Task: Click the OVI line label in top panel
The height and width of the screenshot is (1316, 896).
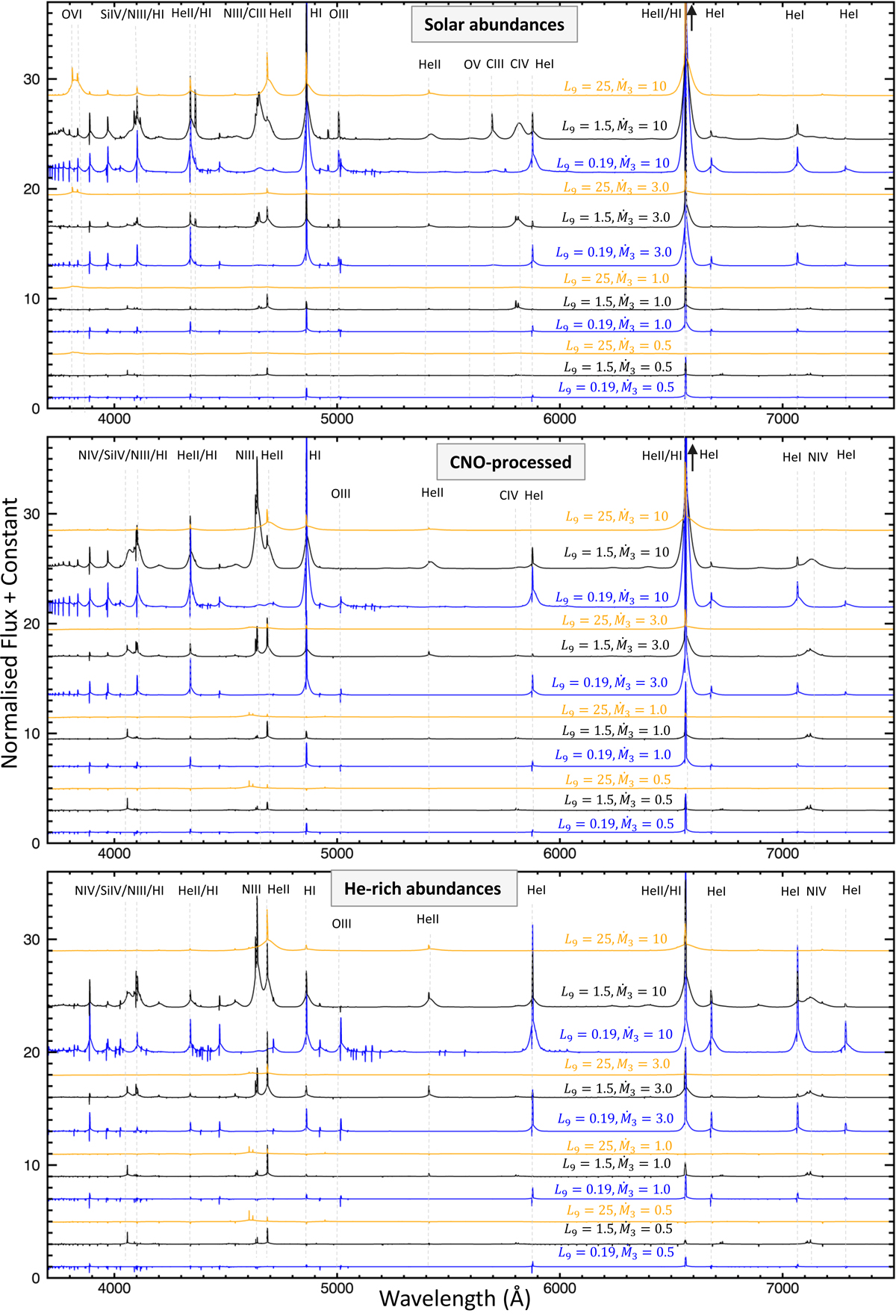Action: (x=72, y=14)
